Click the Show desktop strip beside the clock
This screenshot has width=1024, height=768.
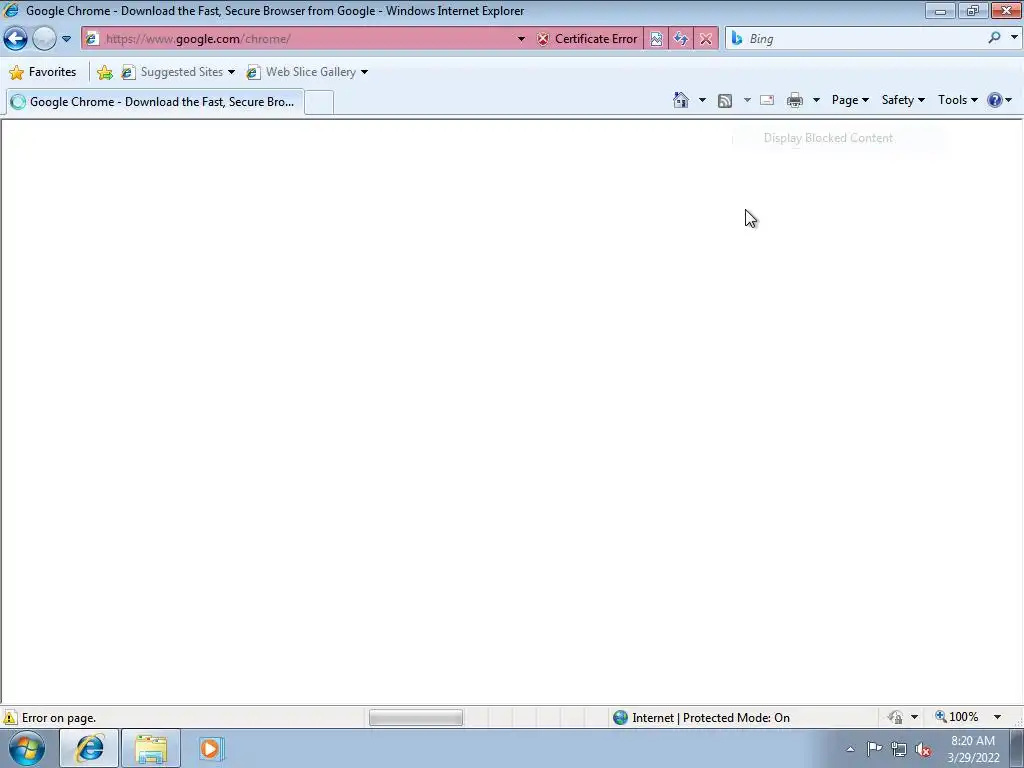pyautogui.click(x=1018, y=749)
